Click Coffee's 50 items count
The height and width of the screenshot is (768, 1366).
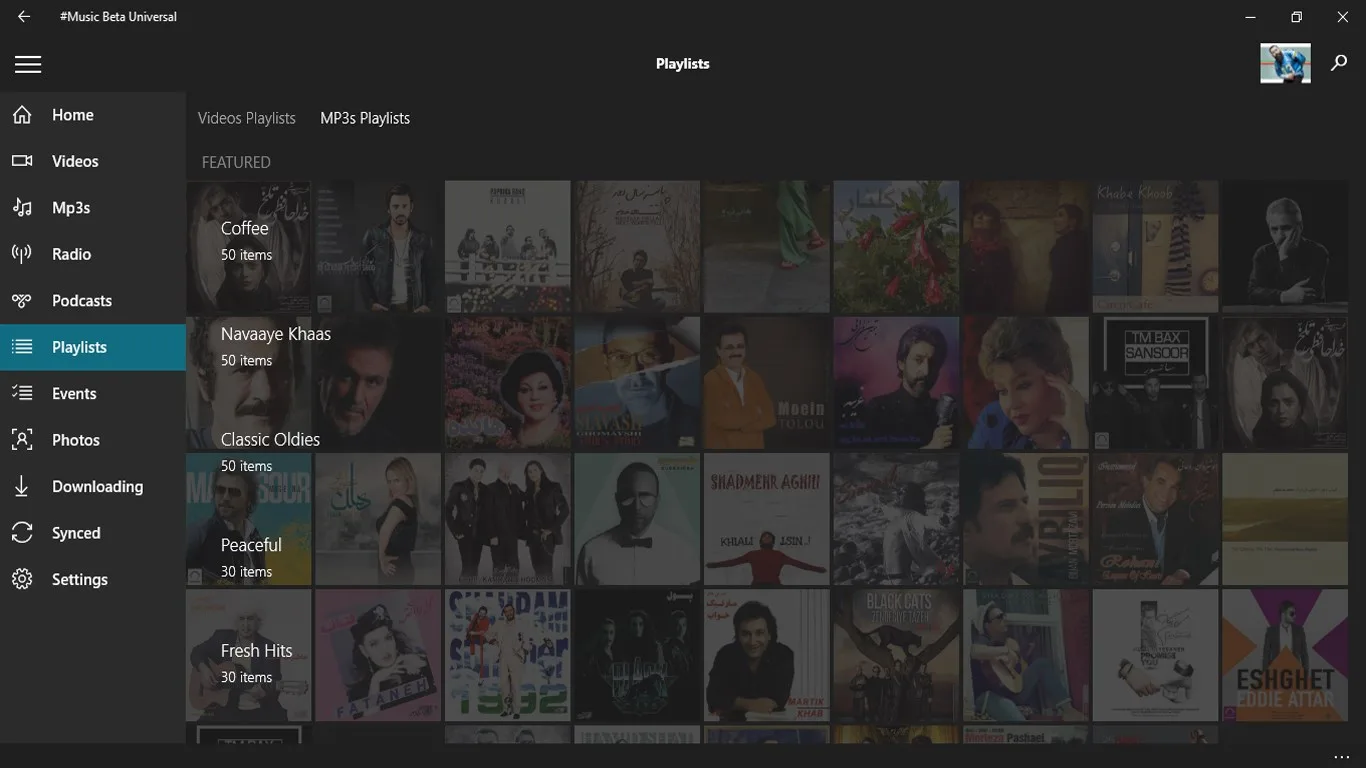pos(246,255)
